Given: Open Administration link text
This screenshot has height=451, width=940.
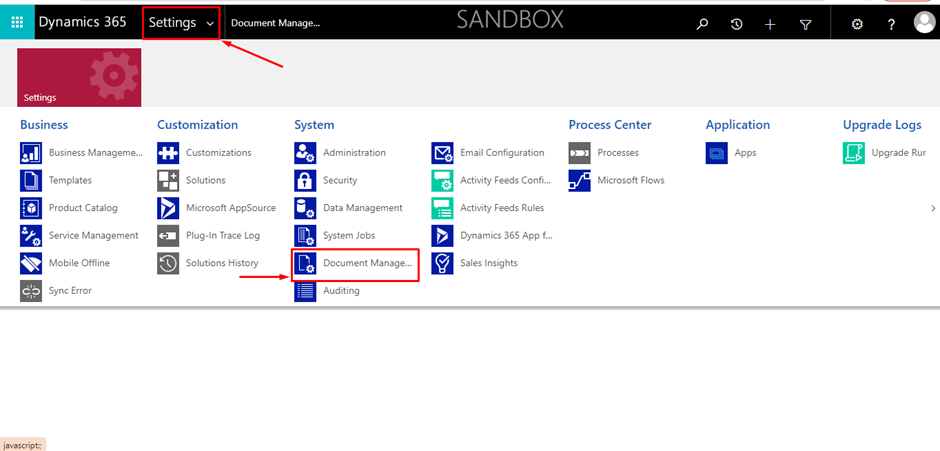Looking at the screenshot, I should pos(354,152).
